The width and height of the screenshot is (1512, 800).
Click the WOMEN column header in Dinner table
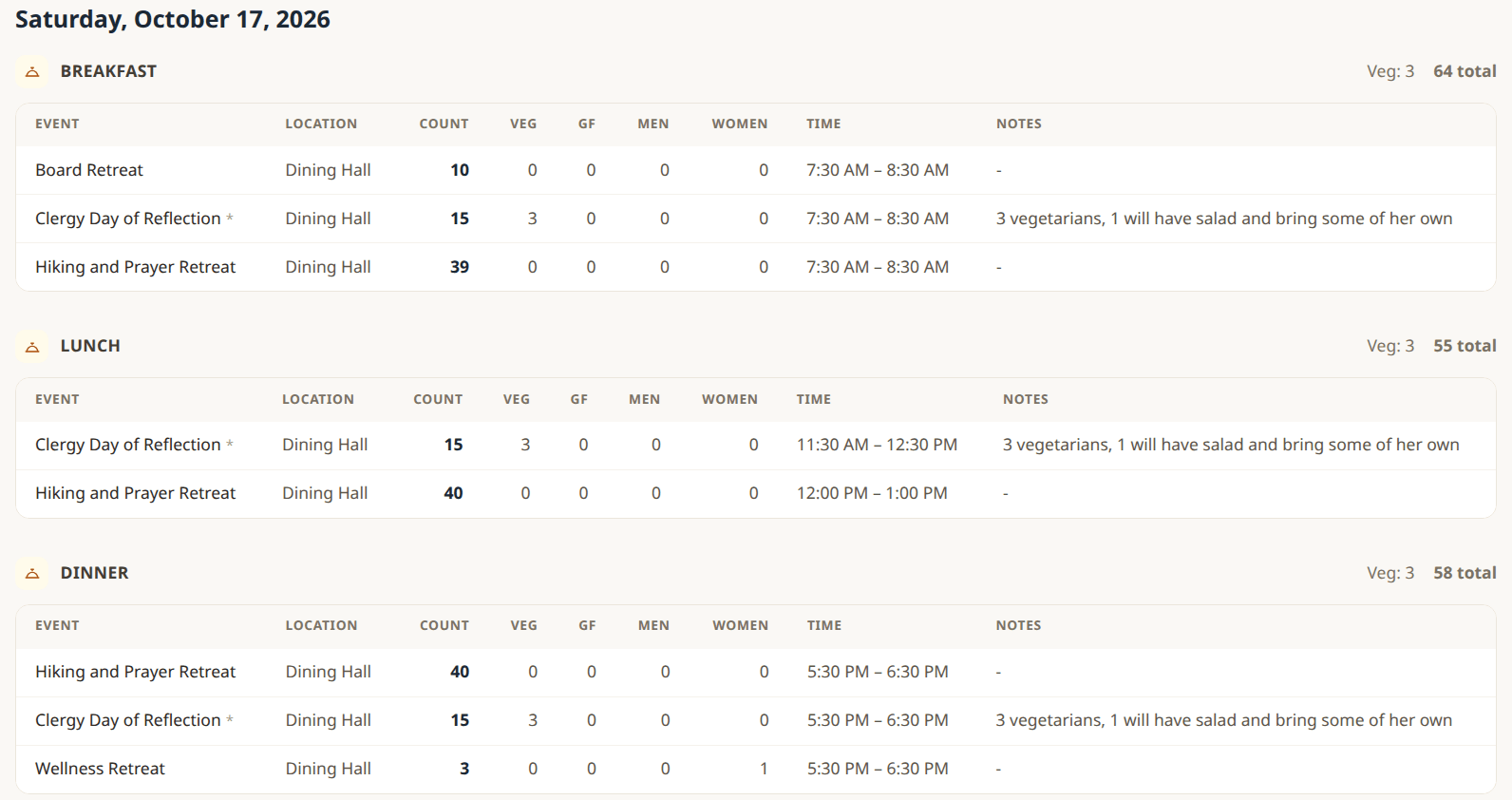tap(741, 625)
